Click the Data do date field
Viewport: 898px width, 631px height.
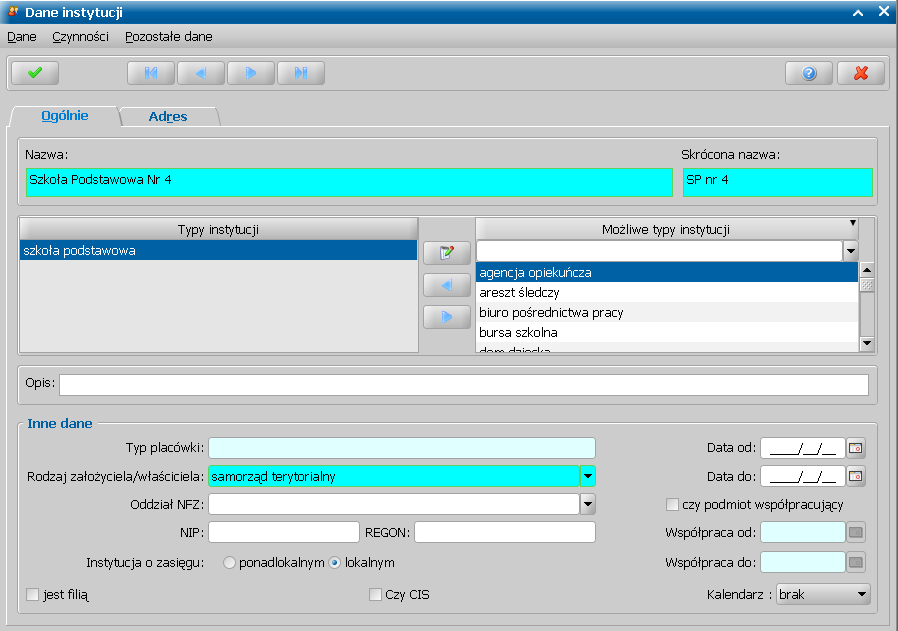tap(803, 476)
